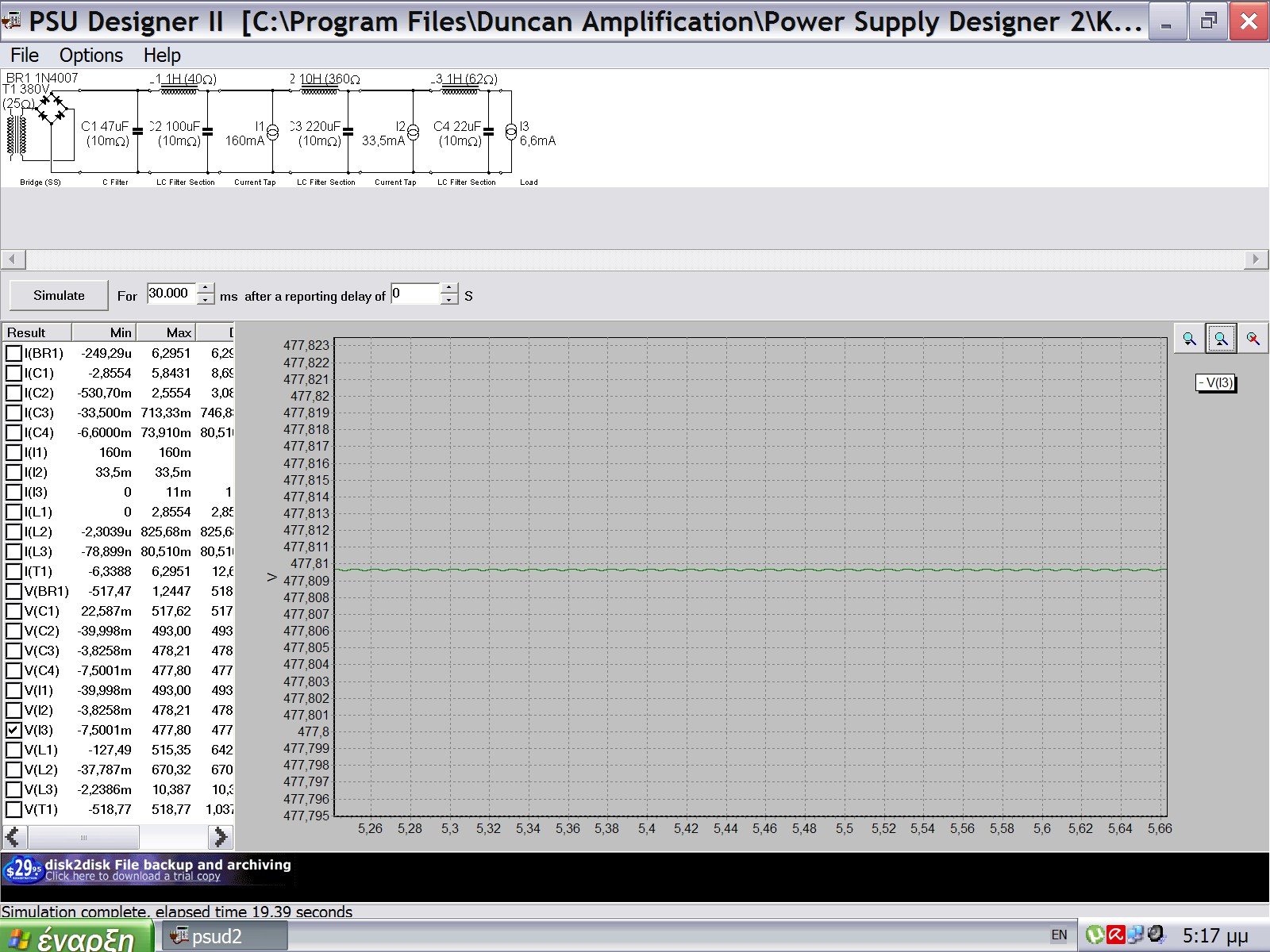Screen dimensions: 1270x952
Task: Uncheck the V(I3) result checkbox
Action: [x=13, y=730]
